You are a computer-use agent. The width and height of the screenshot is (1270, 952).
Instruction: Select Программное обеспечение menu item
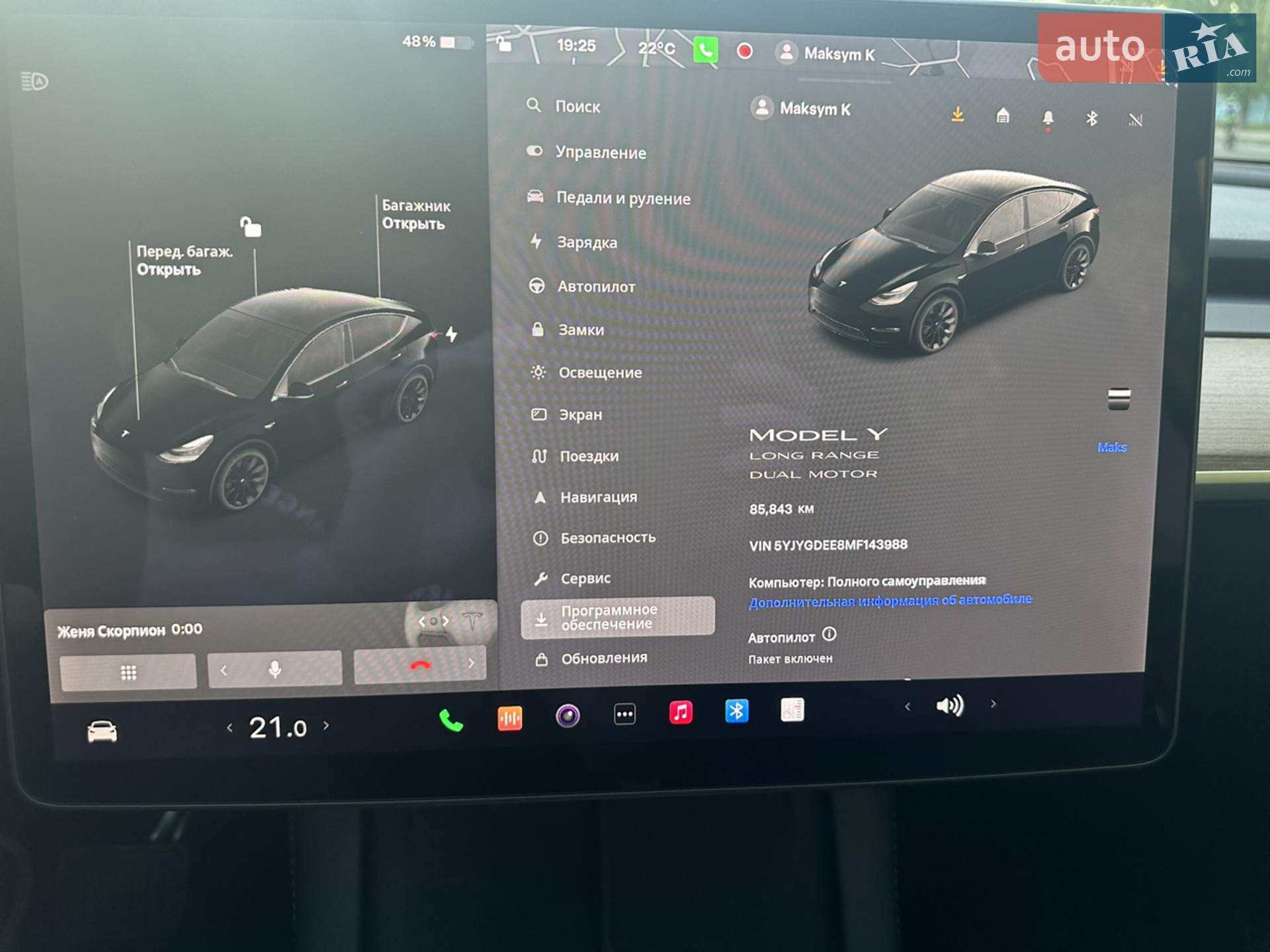pos(618,617)
